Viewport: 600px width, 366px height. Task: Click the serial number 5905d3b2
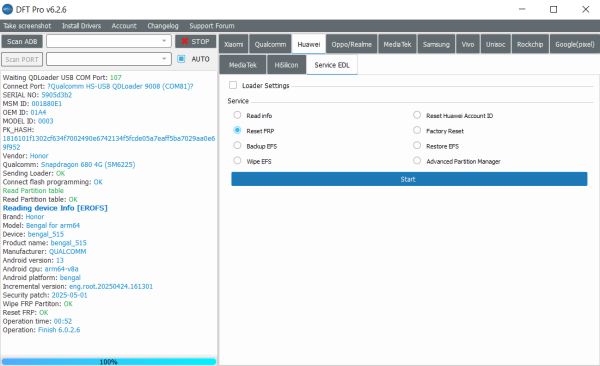point(57,95)
